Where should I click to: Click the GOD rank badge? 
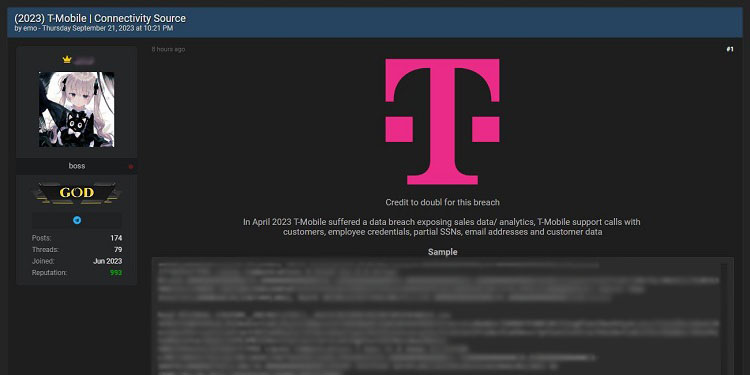pyautogui.click(x=77, y=193)
